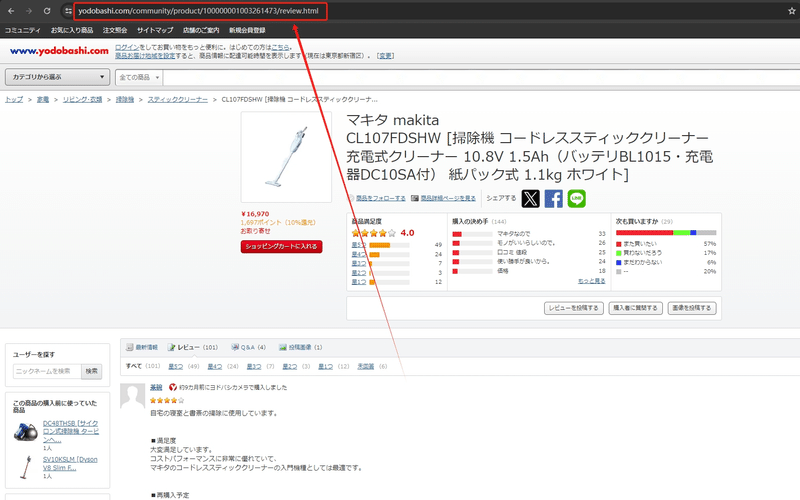Share the product on LINE
The width and height of the screenshot is (800, 500).
pos(577,198)
